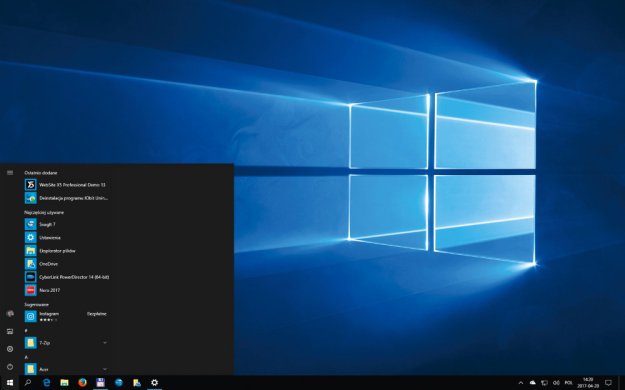The width and height of the screenshot is (625, 390).
Task: Open the blue globe app on taskbar
Action: tap(119, 383)
